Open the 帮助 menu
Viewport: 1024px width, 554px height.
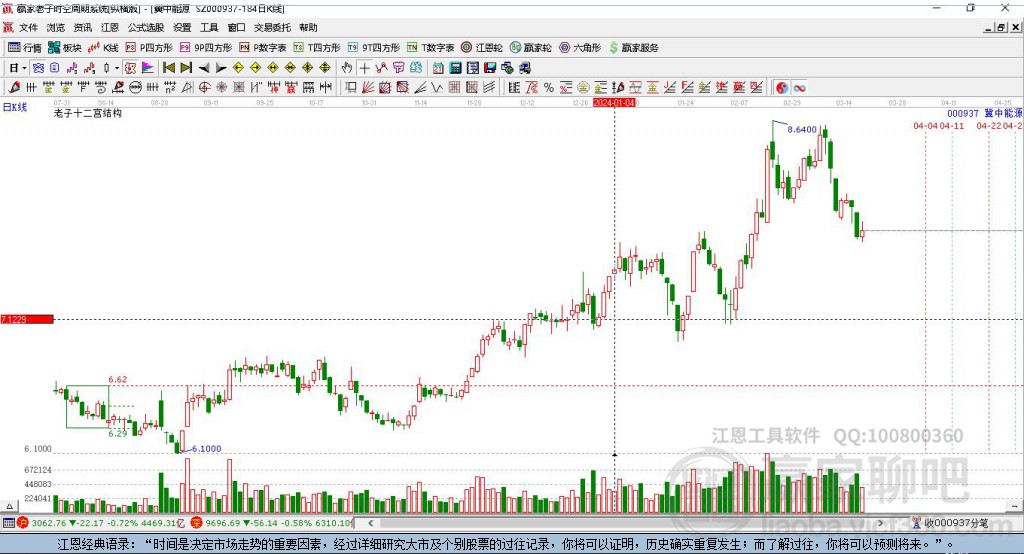[x=308, y=27]
